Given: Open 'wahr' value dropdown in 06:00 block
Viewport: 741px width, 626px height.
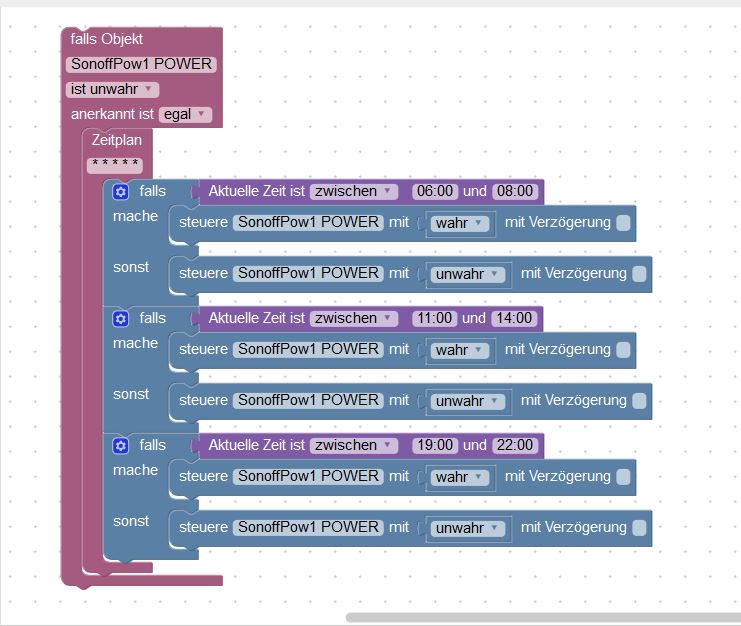Looking at the screenshot, I should [460, 223].
